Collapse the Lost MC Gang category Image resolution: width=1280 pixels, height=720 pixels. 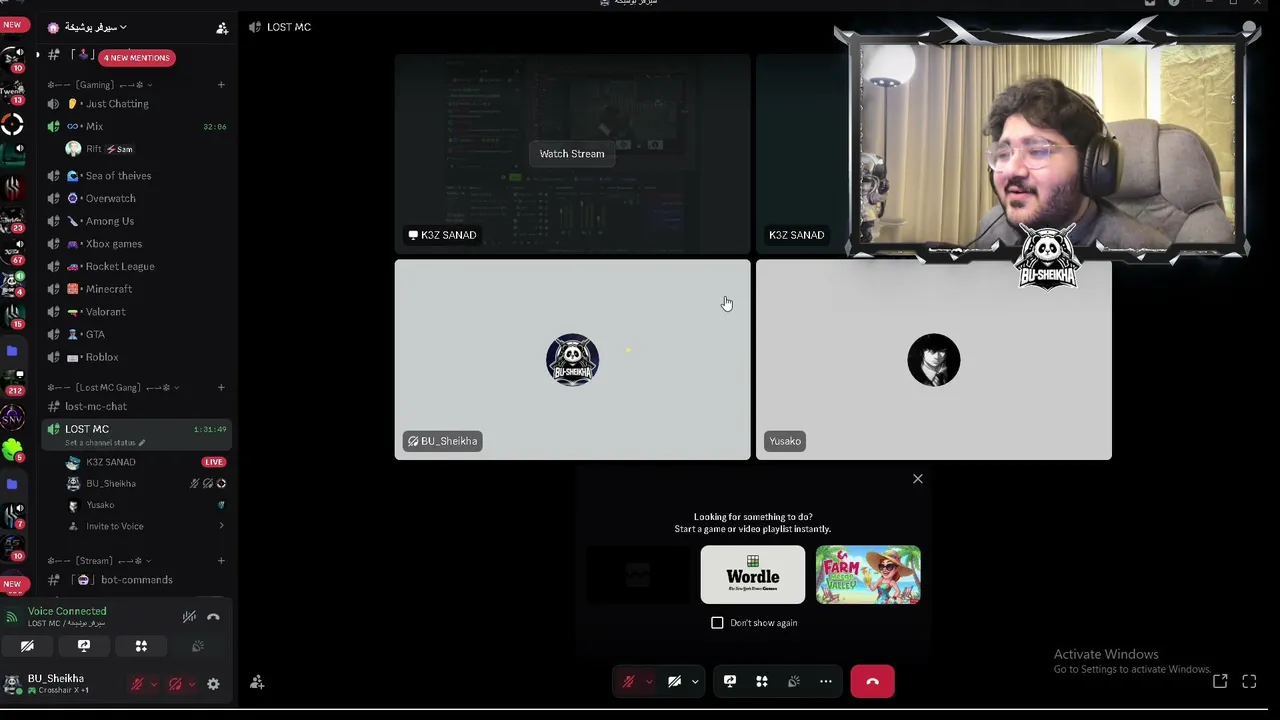[113, 388]
